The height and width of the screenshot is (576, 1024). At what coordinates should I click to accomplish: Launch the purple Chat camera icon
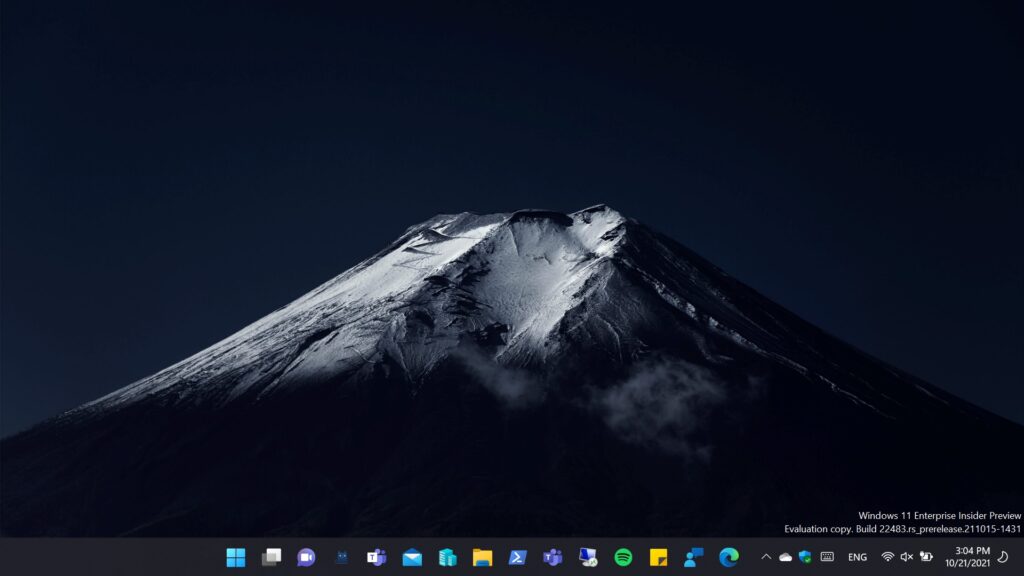(306, 557)
